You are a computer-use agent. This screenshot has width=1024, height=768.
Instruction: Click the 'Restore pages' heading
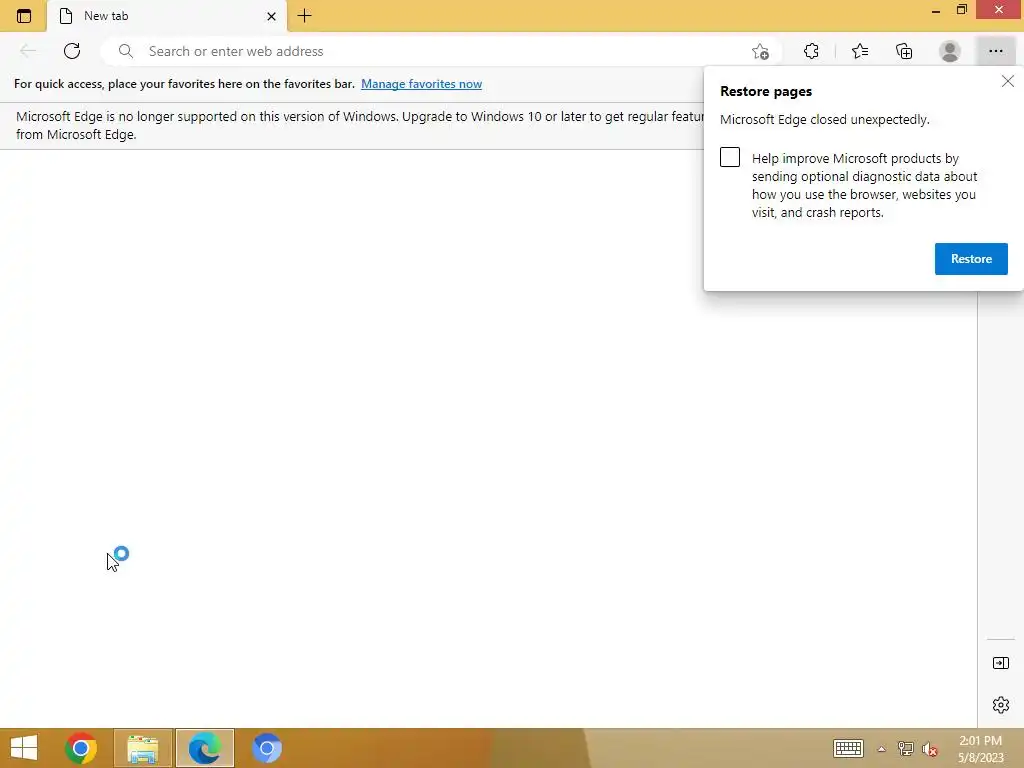click(x=766, y=91)
